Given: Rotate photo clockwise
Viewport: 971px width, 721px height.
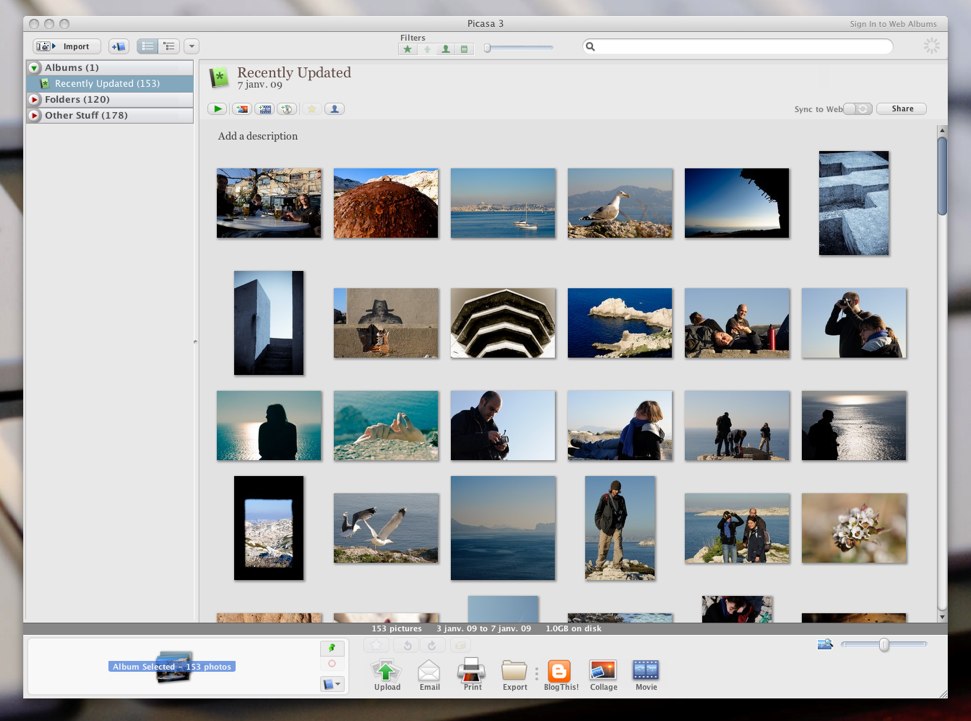Looking at the screenshot, I should pyautogui.click(x=432, y=645).
